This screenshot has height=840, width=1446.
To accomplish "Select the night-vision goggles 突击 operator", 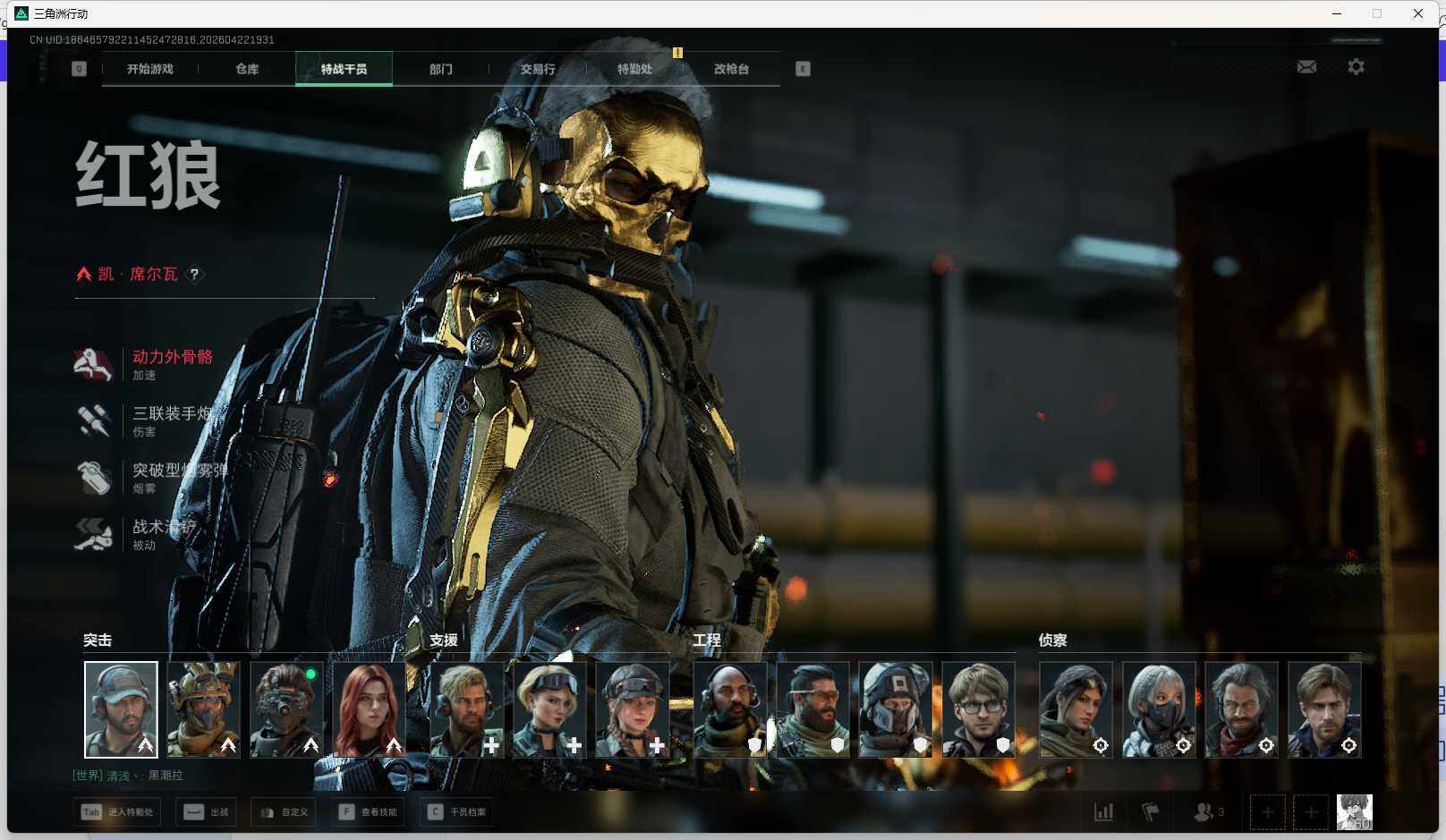I will point(286,709).
